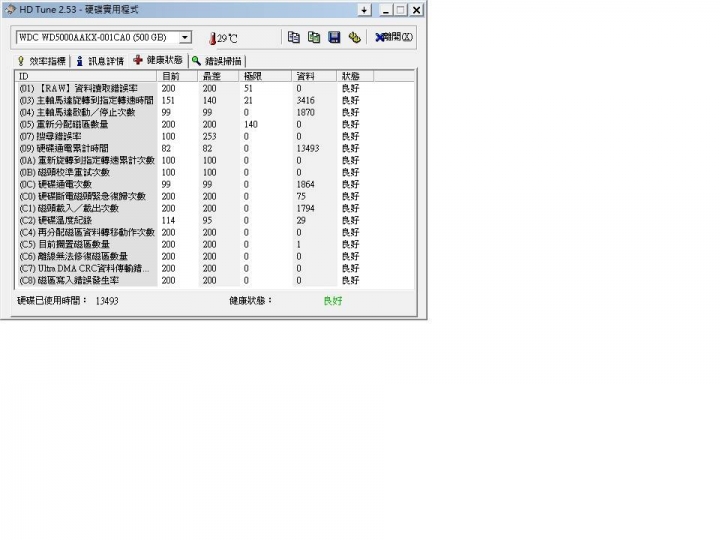The image size is (720, 540).
Task: Click the floppy disk save icon
Action: [x=334, y=37]
